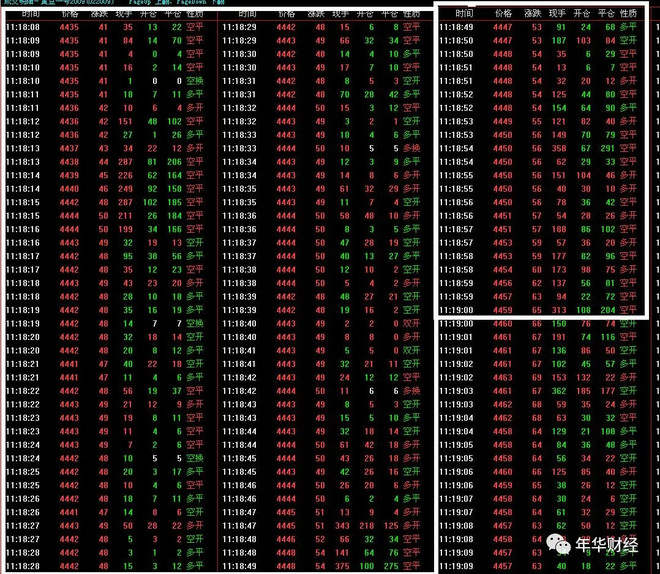Click volume 199 in the 11:18:16 row
The image size is (660, 574).
pos(125,229)
